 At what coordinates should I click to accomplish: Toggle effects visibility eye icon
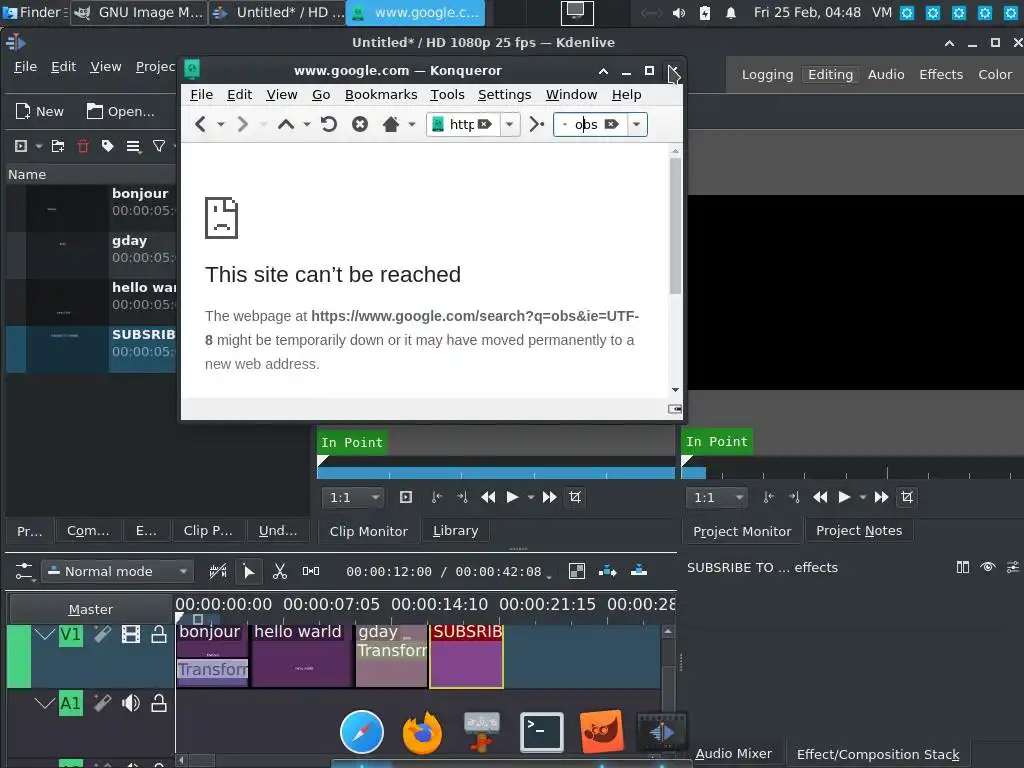(987, 567)
